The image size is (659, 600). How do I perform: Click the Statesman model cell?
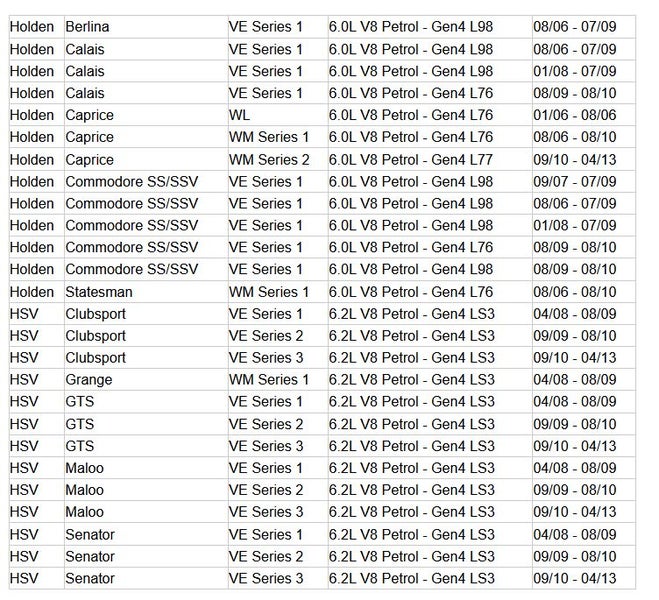pyautogui.click(x=102, y=291)
